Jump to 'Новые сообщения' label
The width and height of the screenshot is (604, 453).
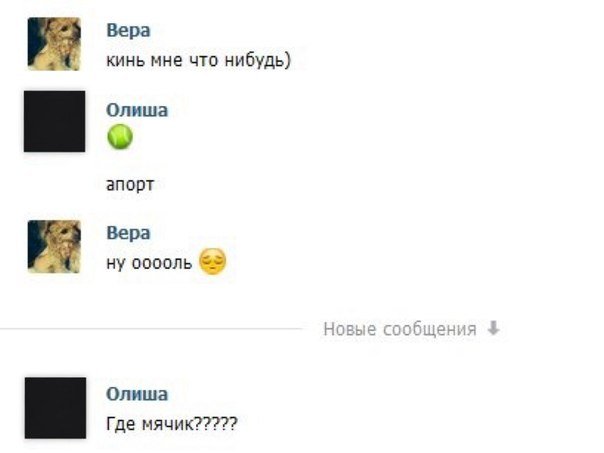(x=399, y=329)
